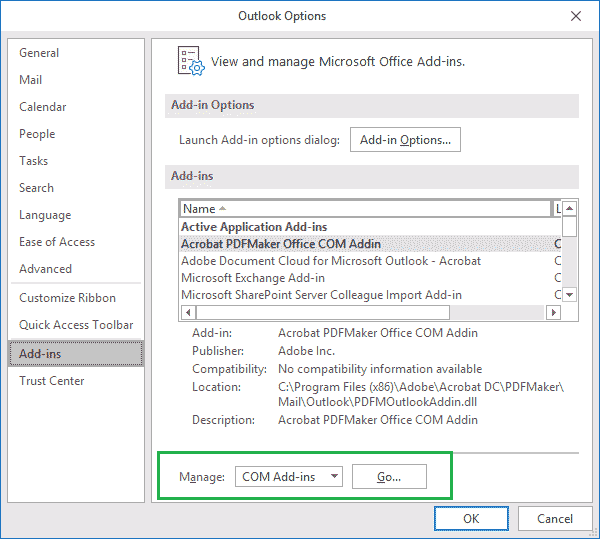Select Customize Ribbon category
This screenshot has height=539, width=600.
pyautogui.click(x=76, y=298)
